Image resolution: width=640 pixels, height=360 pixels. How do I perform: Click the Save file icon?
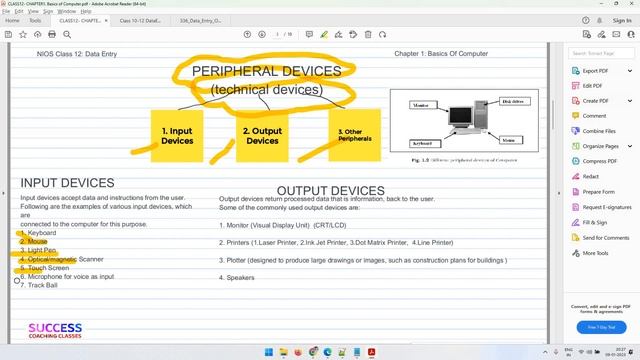point(8,35)
